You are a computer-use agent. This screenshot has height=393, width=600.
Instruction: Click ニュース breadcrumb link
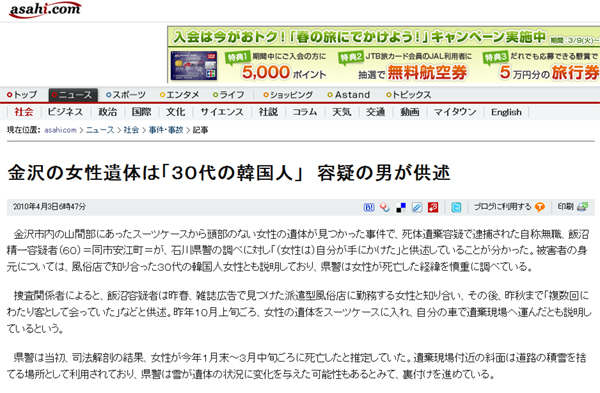click(100, 130)
